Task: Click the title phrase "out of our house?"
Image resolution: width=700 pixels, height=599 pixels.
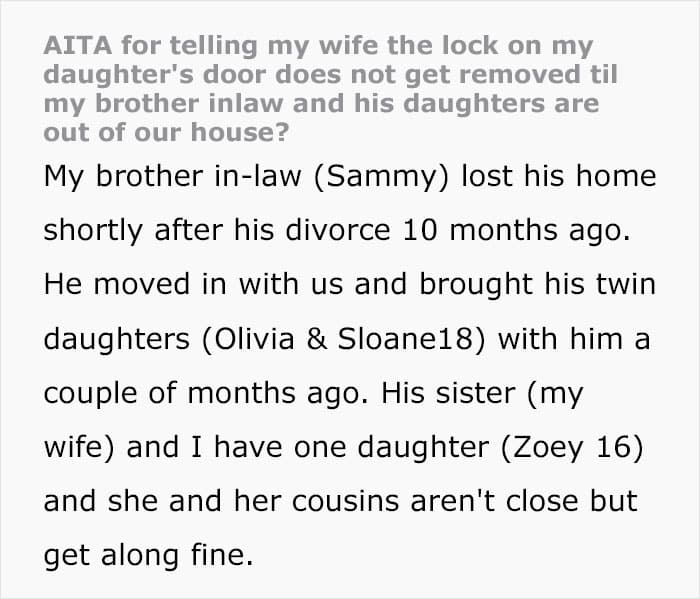Action: pos(167,133)
